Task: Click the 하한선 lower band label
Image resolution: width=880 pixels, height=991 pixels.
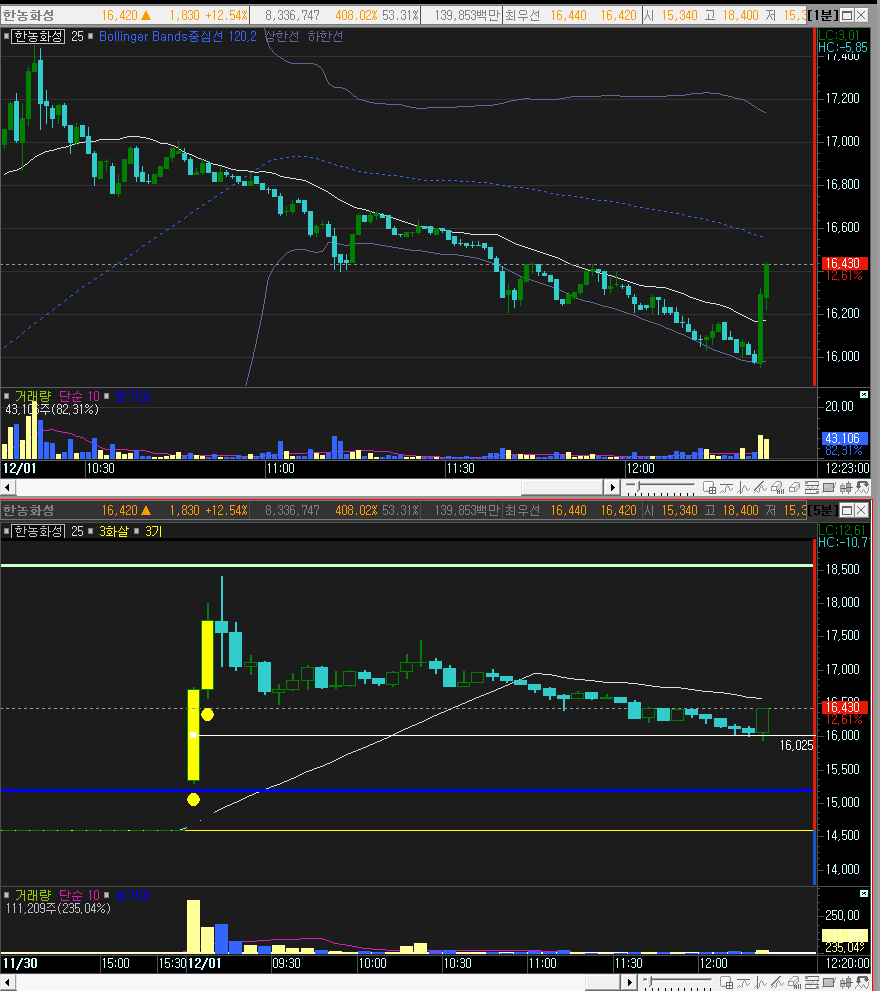Action: (325, 37)
